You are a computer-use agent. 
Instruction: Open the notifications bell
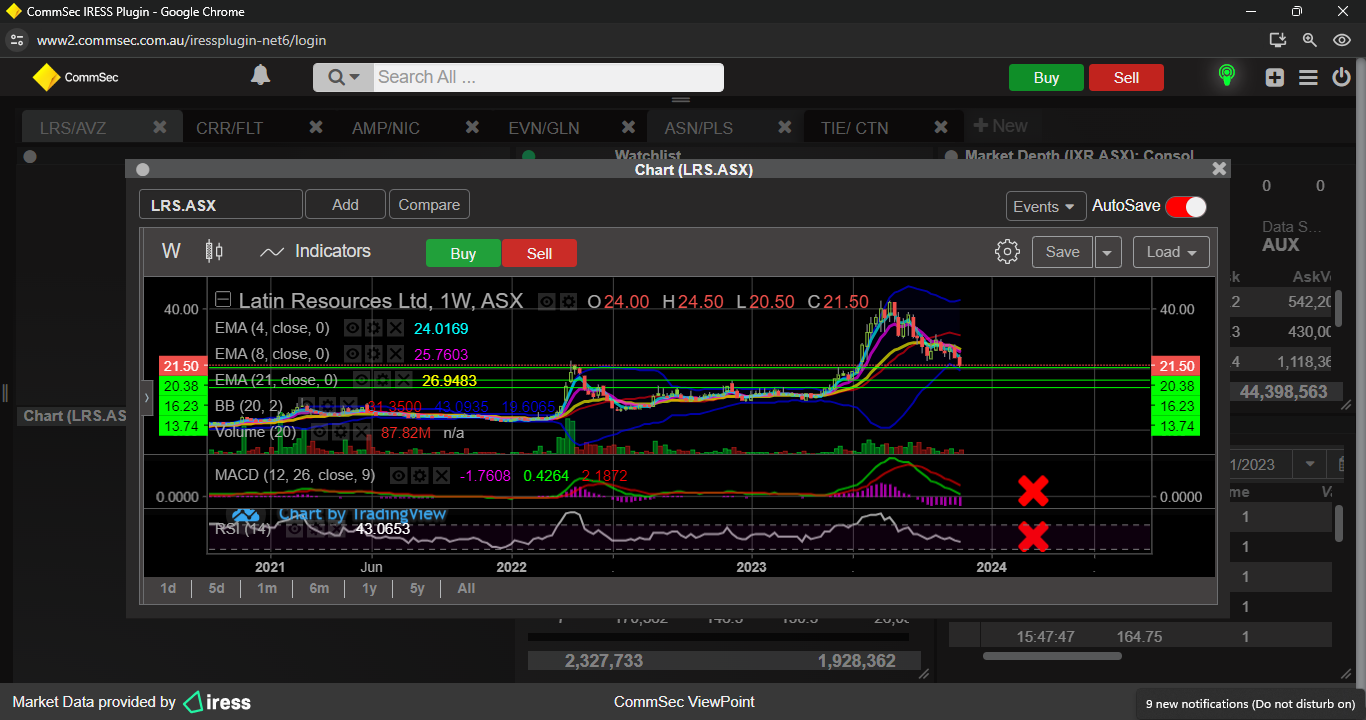click(x=261, y=76)
